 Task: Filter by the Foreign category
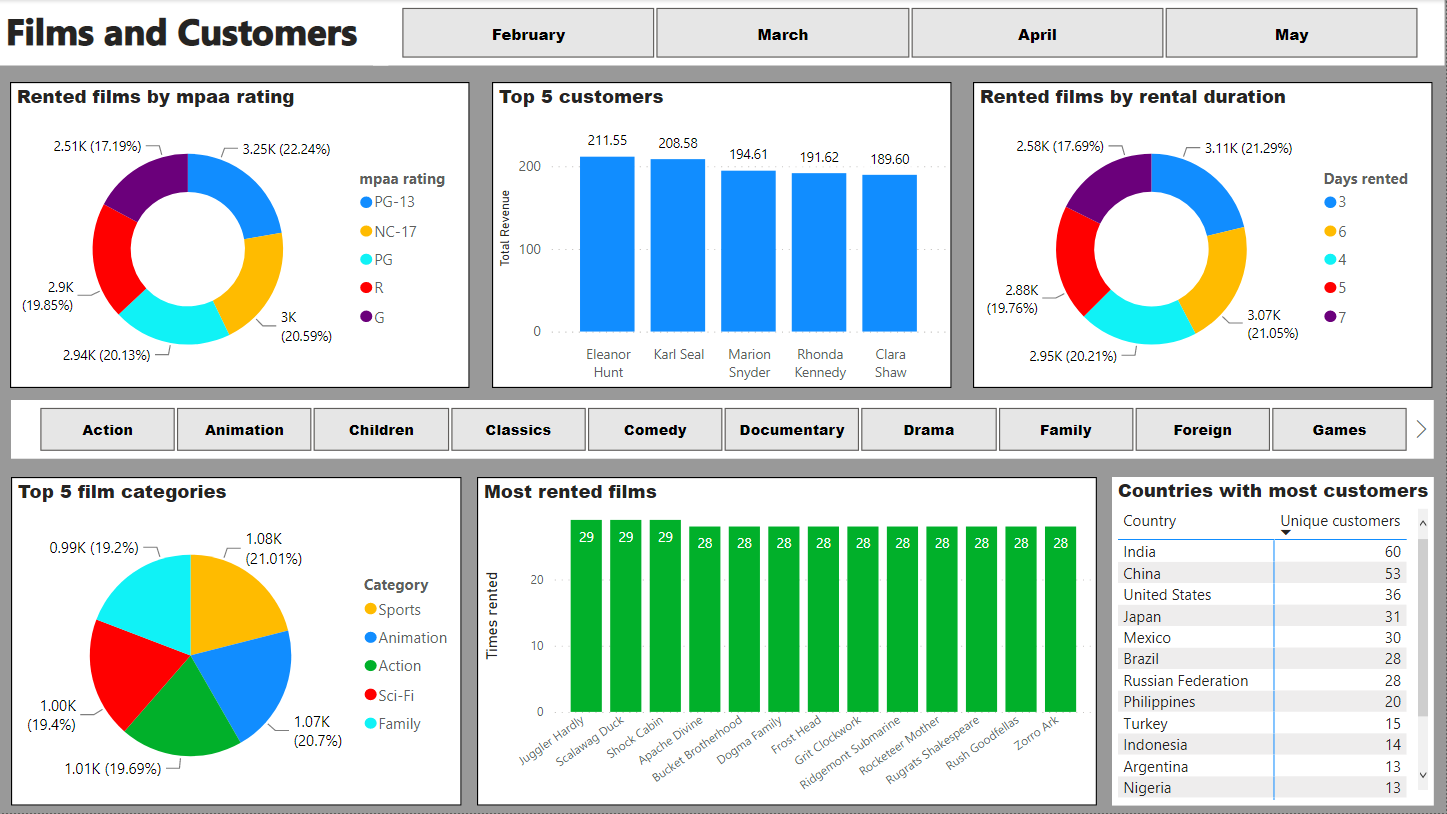(x=1202, y=429)
